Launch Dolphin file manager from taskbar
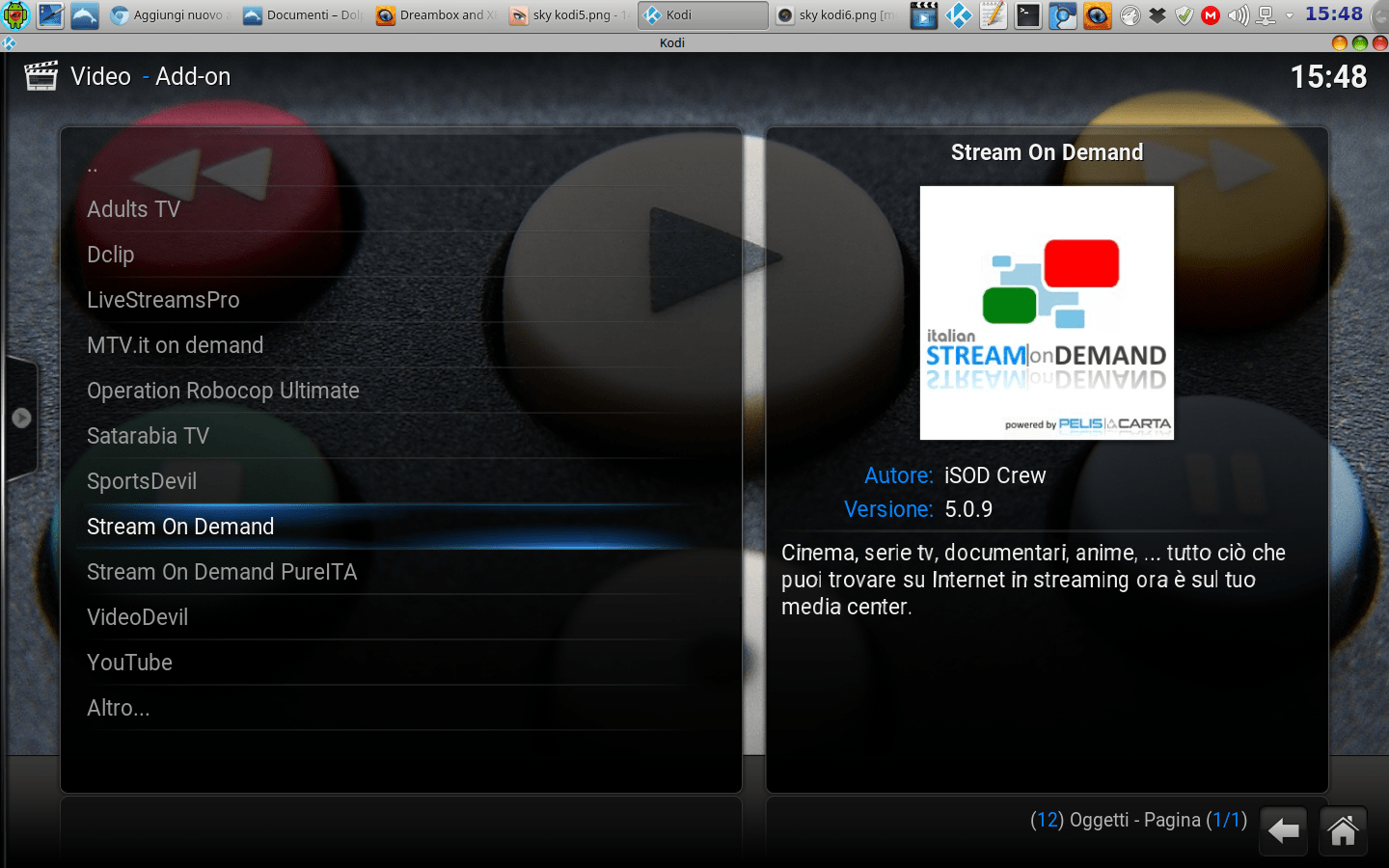The width and height of the screenshot is (1389, 868). (x=85, y=14)
